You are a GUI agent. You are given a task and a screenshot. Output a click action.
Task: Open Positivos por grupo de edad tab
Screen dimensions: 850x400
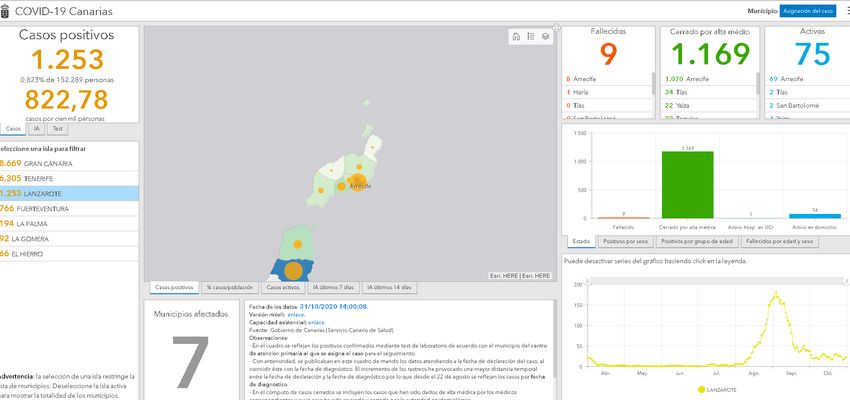697,241
